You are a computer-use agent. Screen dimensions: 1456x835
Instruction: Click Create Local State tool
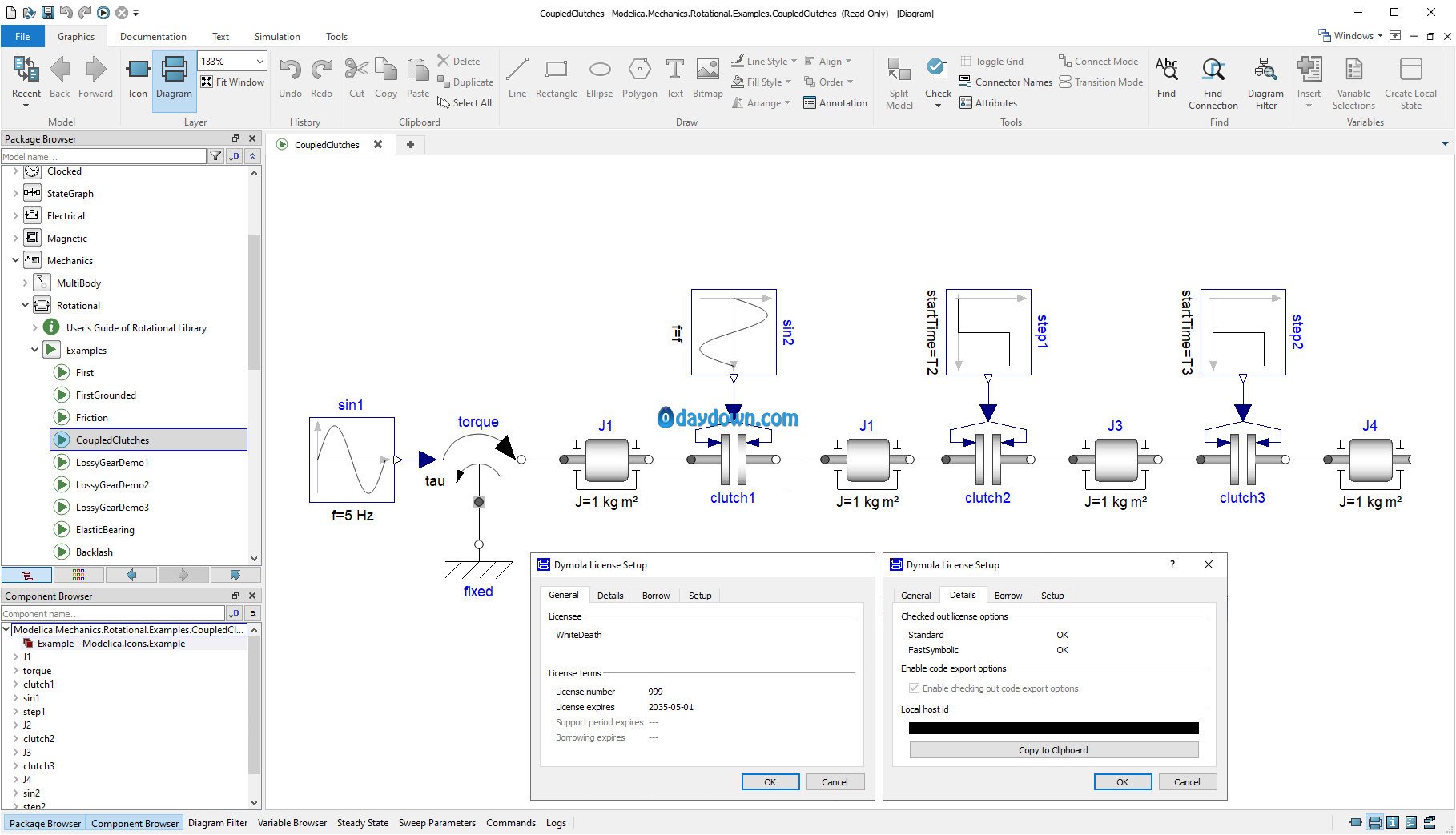coord(1410,83)
